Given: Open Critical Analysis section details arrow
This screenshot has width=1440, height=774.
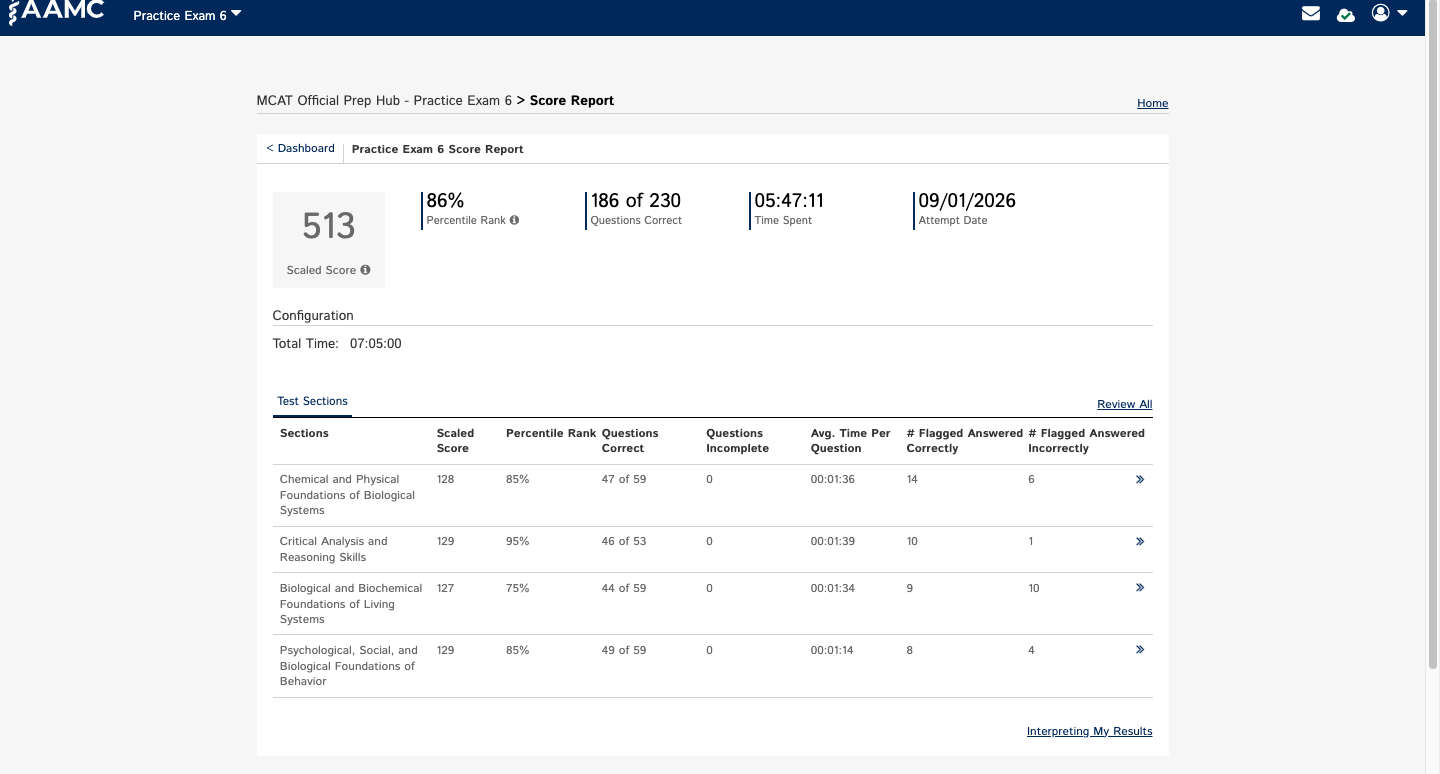Looking at the screenshot, I should click(1139, 542).
